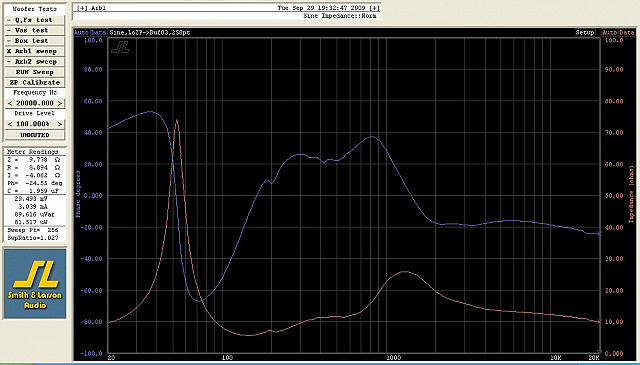Click the Drive Level label
The image size is (640, 365).
pos(34,114)
